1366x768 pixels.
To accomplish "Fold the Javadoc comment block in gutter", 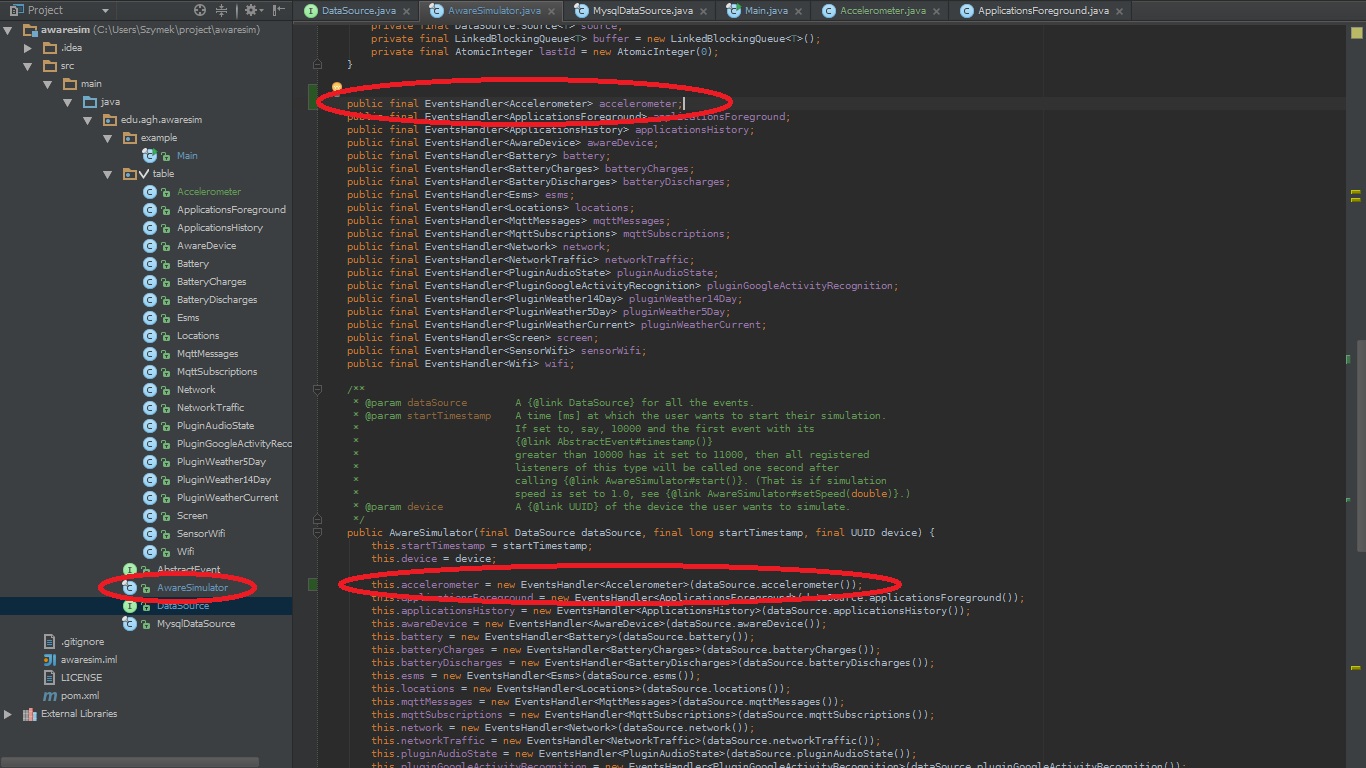I will coord(318,389).
